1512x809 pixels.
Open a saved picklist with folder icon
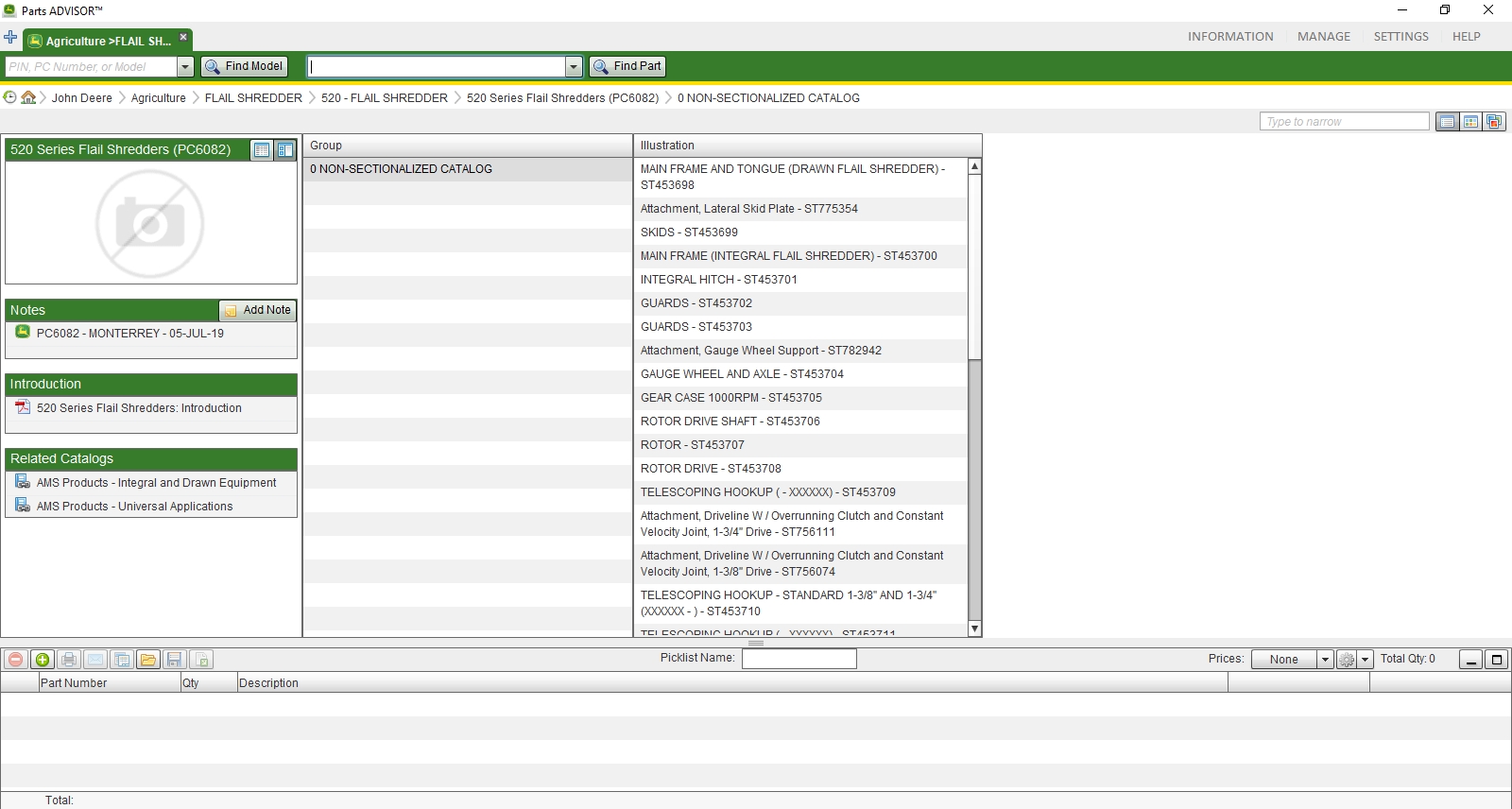[147, 660]
